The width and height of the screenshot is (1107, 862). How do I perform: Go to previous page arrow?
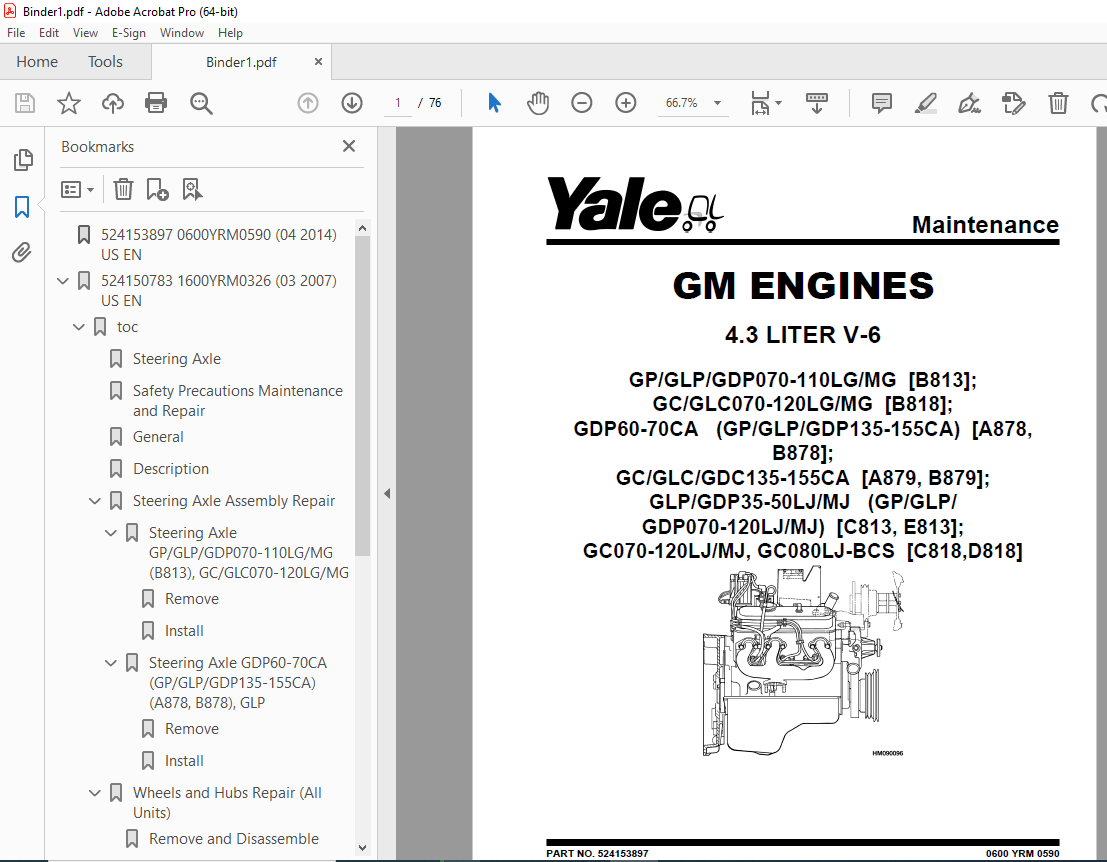pos(308,103)
